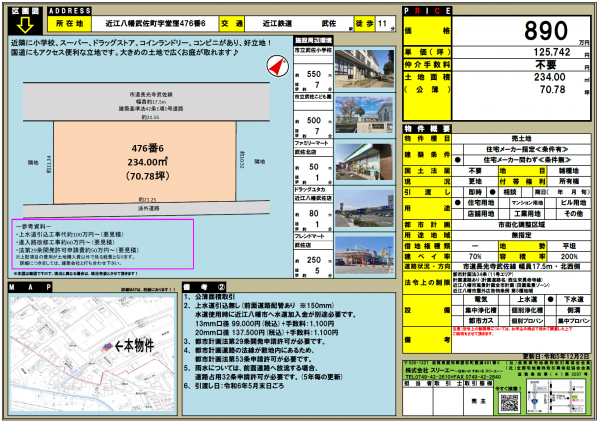600x423 pixels.
Task: Click the 所在地 label
Action: point(70,24)
